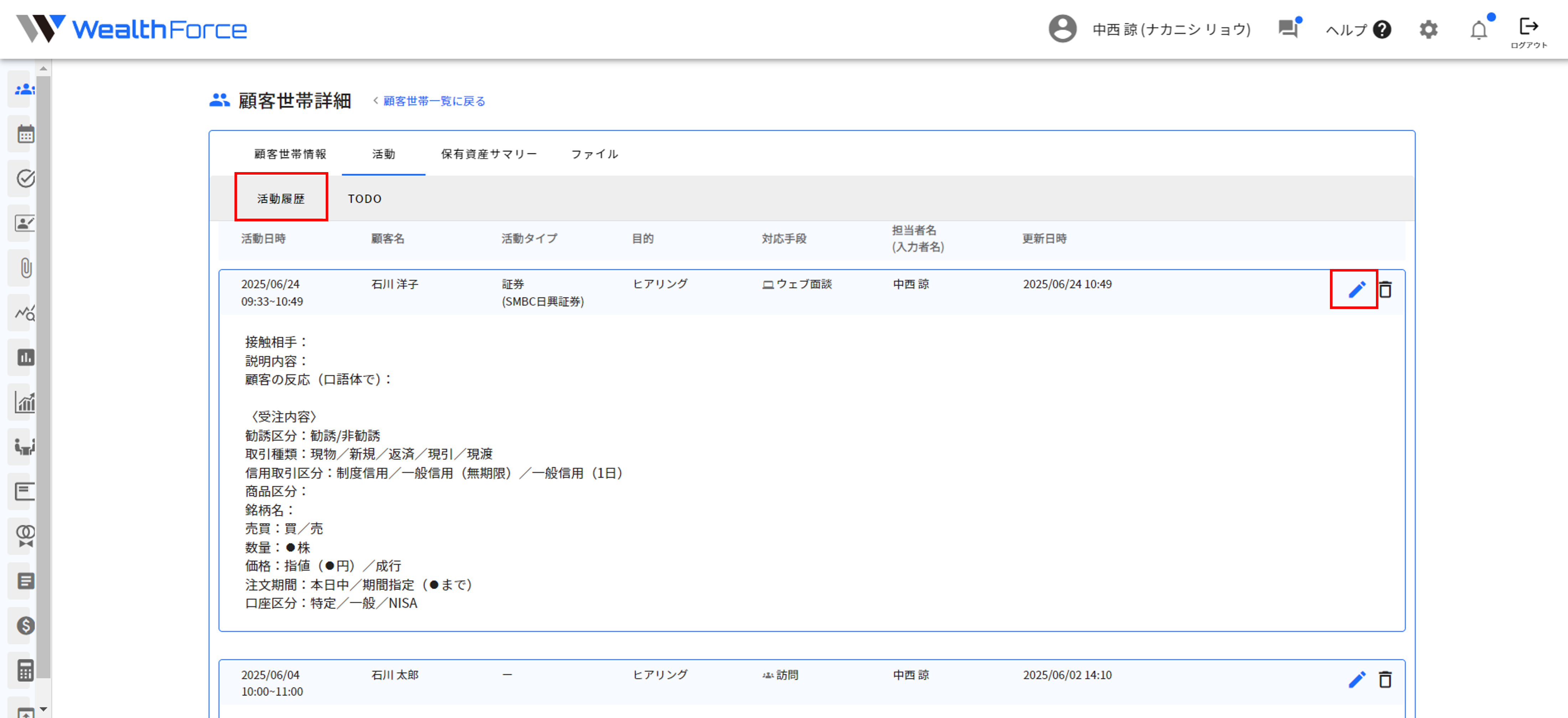Open the task checkmark sidebar icon
Viewport: 1568px width, 718px height.
[25, 178]
